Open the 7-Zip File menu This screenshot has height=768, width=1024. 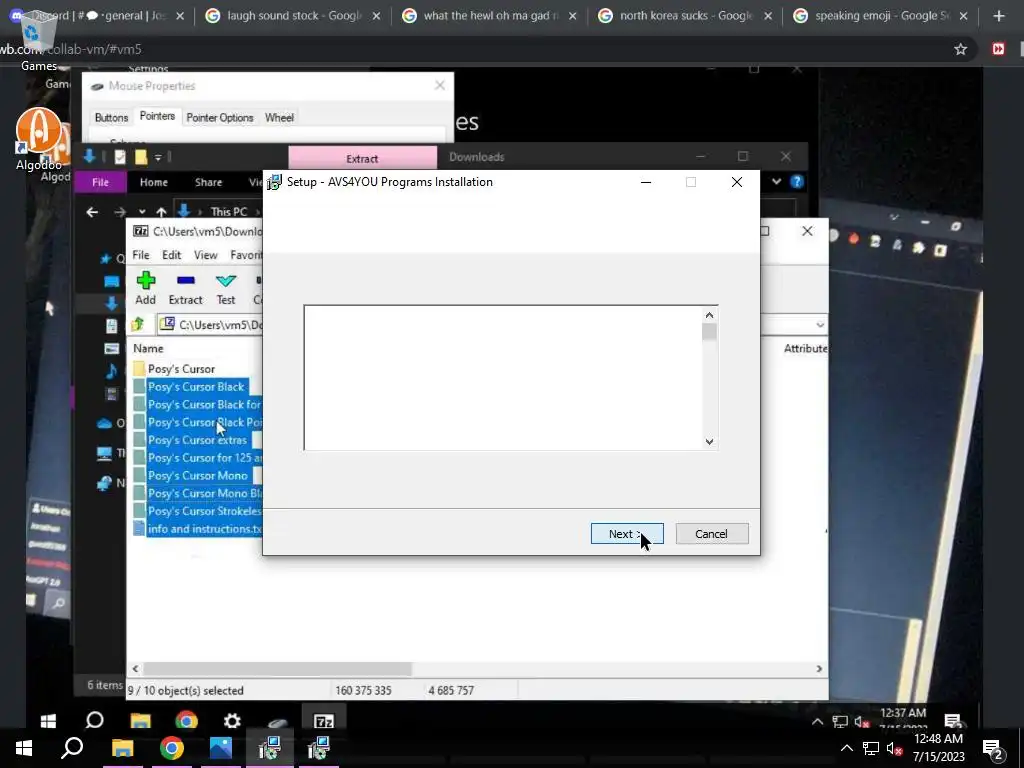pyautogui.click(x=141, y=255)
